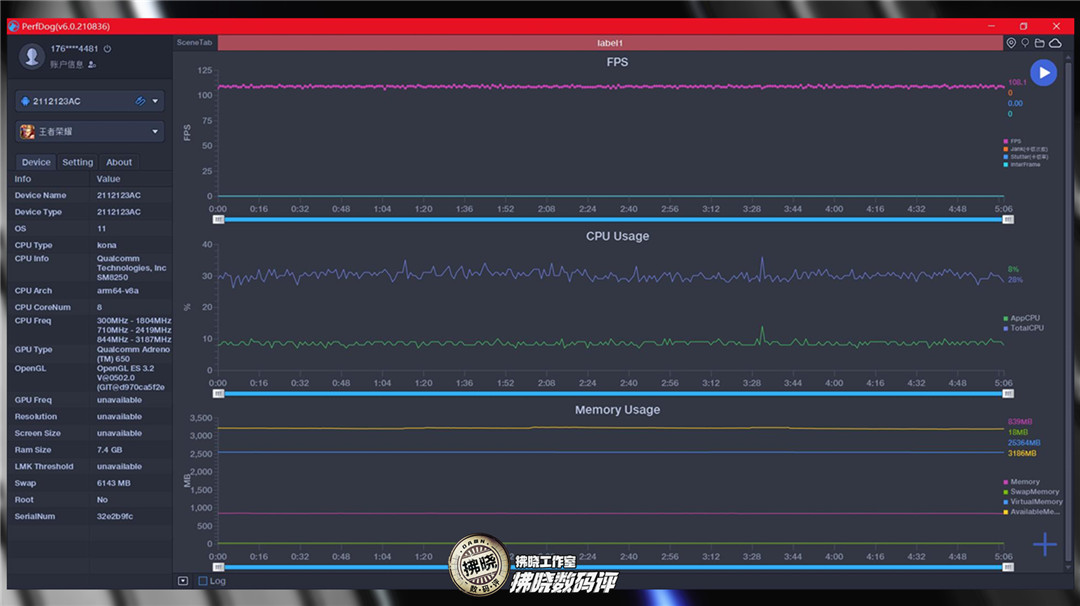Click the Memory Usage chart title

[x=617, y=410]
